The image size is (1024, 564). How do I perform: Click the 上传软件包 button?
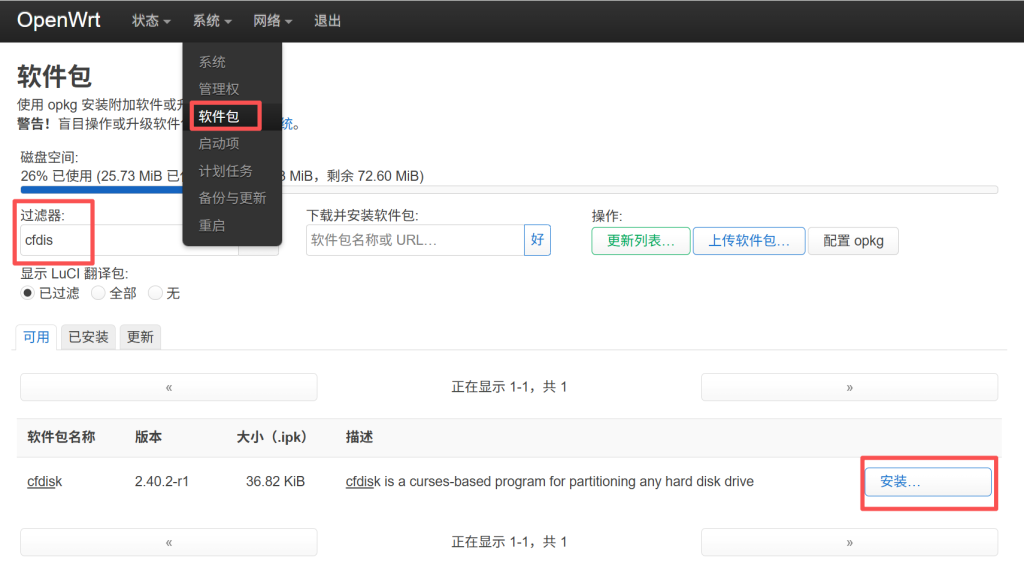[x=748, y=241]
